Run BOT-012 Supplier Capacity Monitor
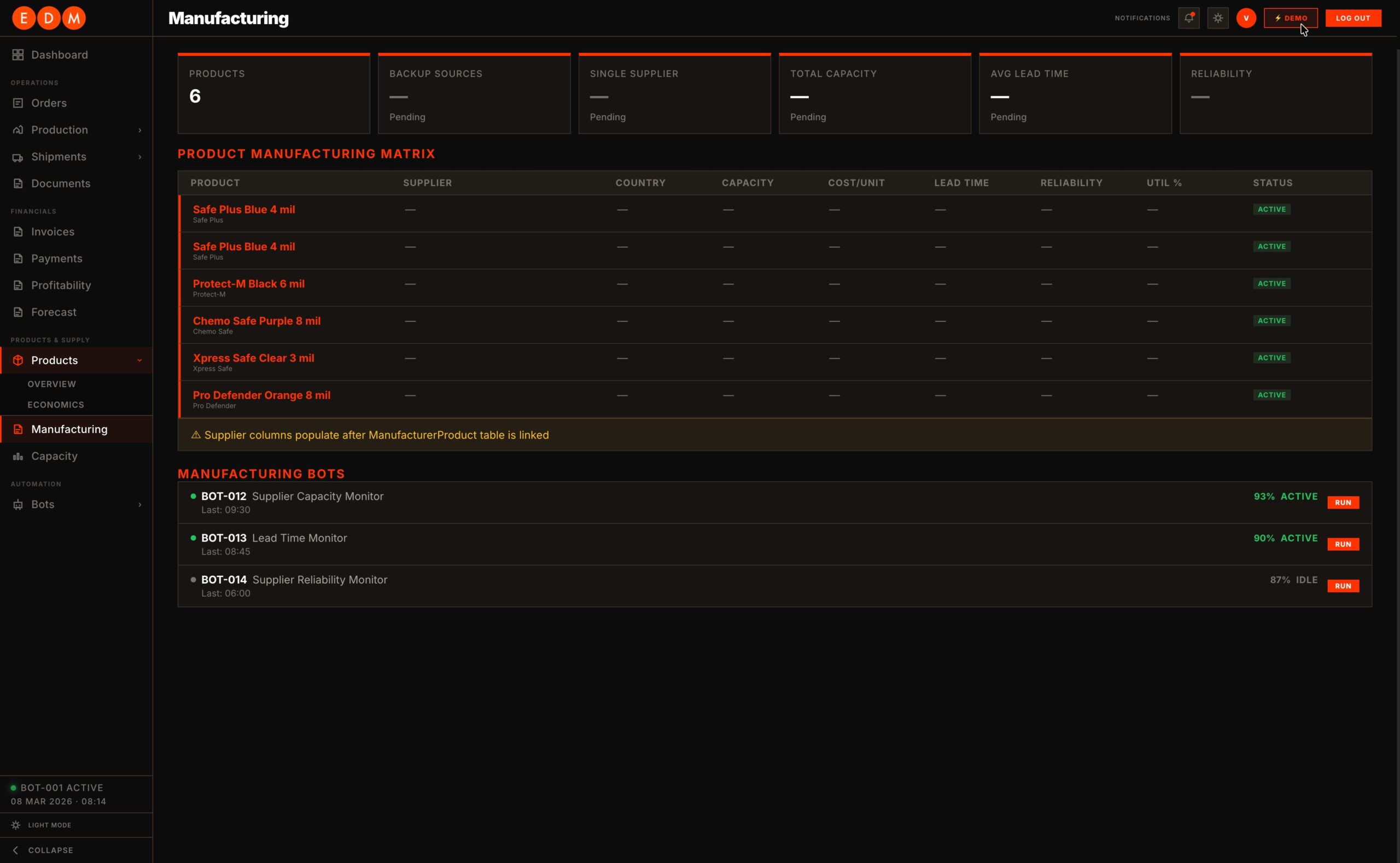 [1344, 503]
